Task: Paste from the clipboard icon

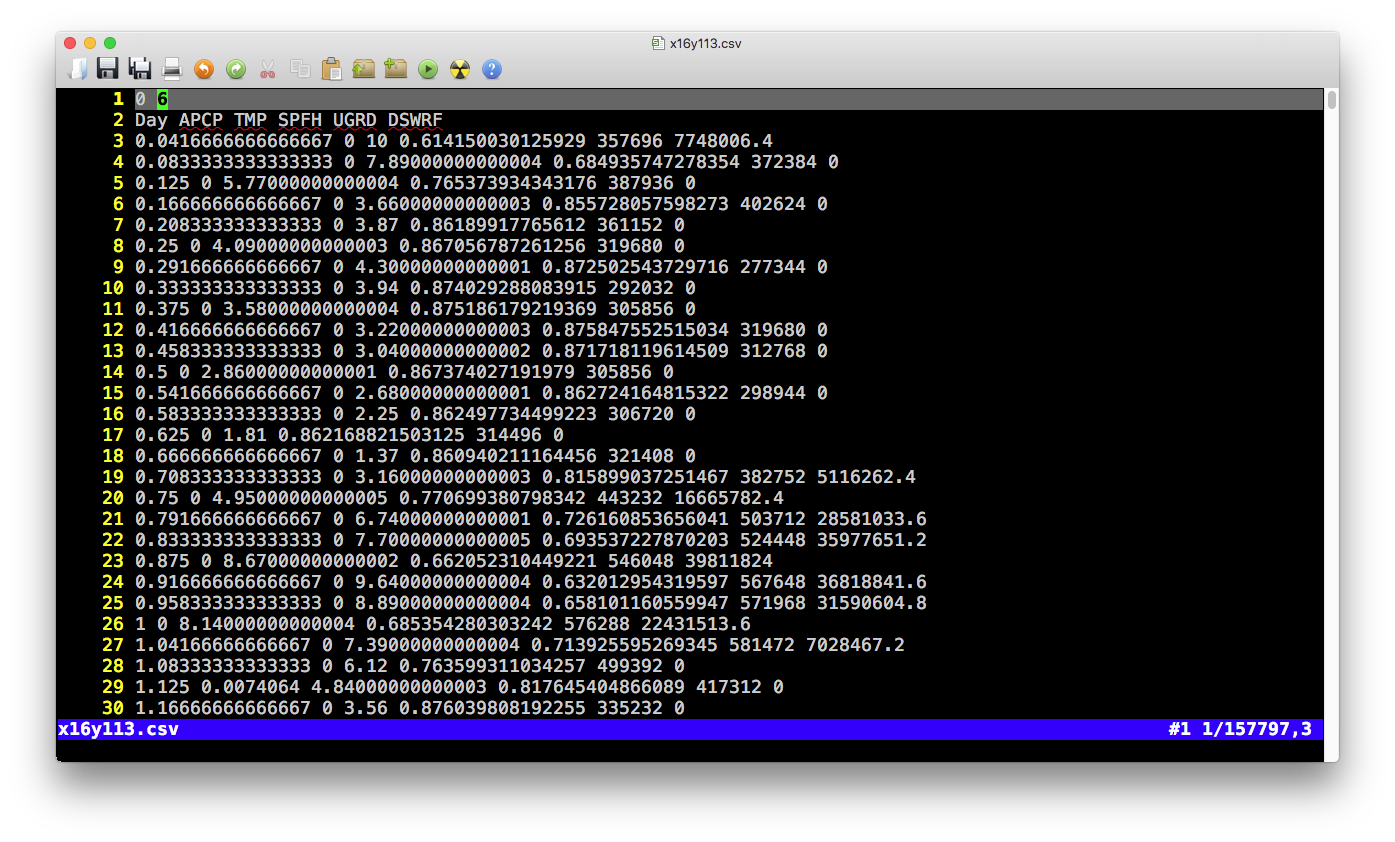Action: coord(332,69)
